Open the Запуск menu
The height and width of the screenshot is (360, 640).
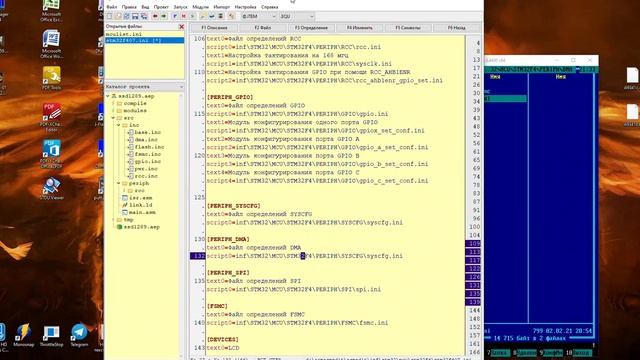(x=180, y=7)
